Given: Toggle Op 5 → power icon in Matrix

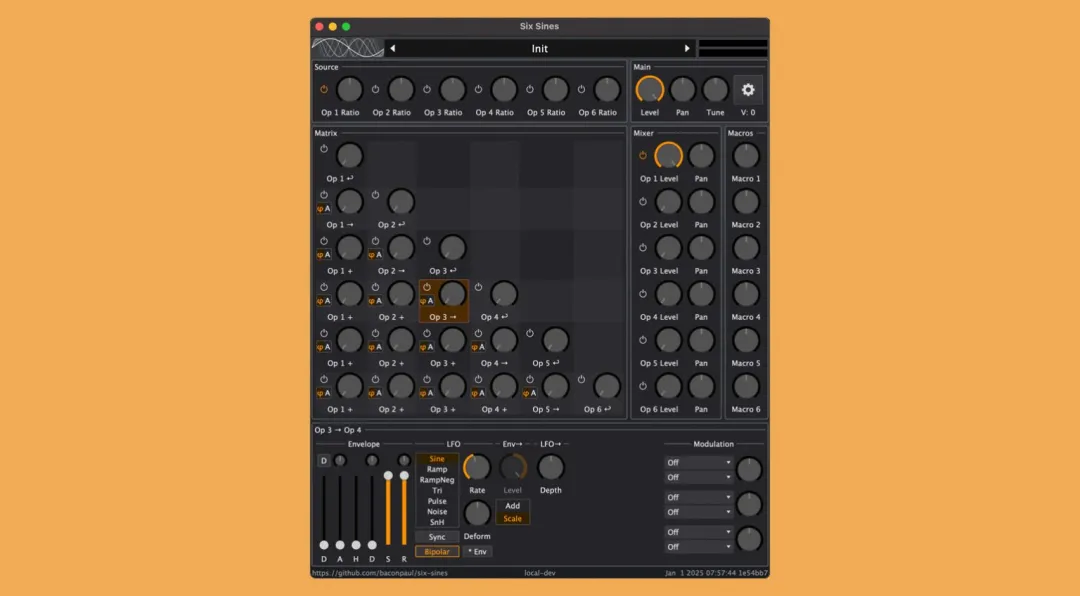Looking at the screenshot, I should pos(530,379).
